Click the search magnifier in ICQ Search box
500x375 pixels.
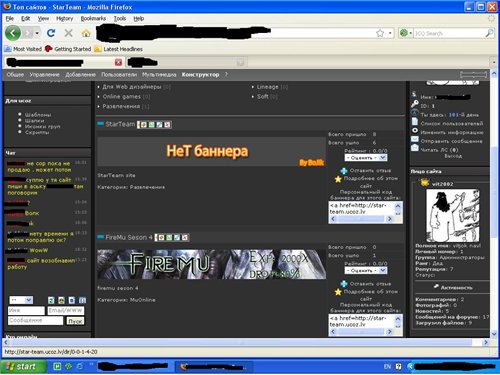[489, 33]
